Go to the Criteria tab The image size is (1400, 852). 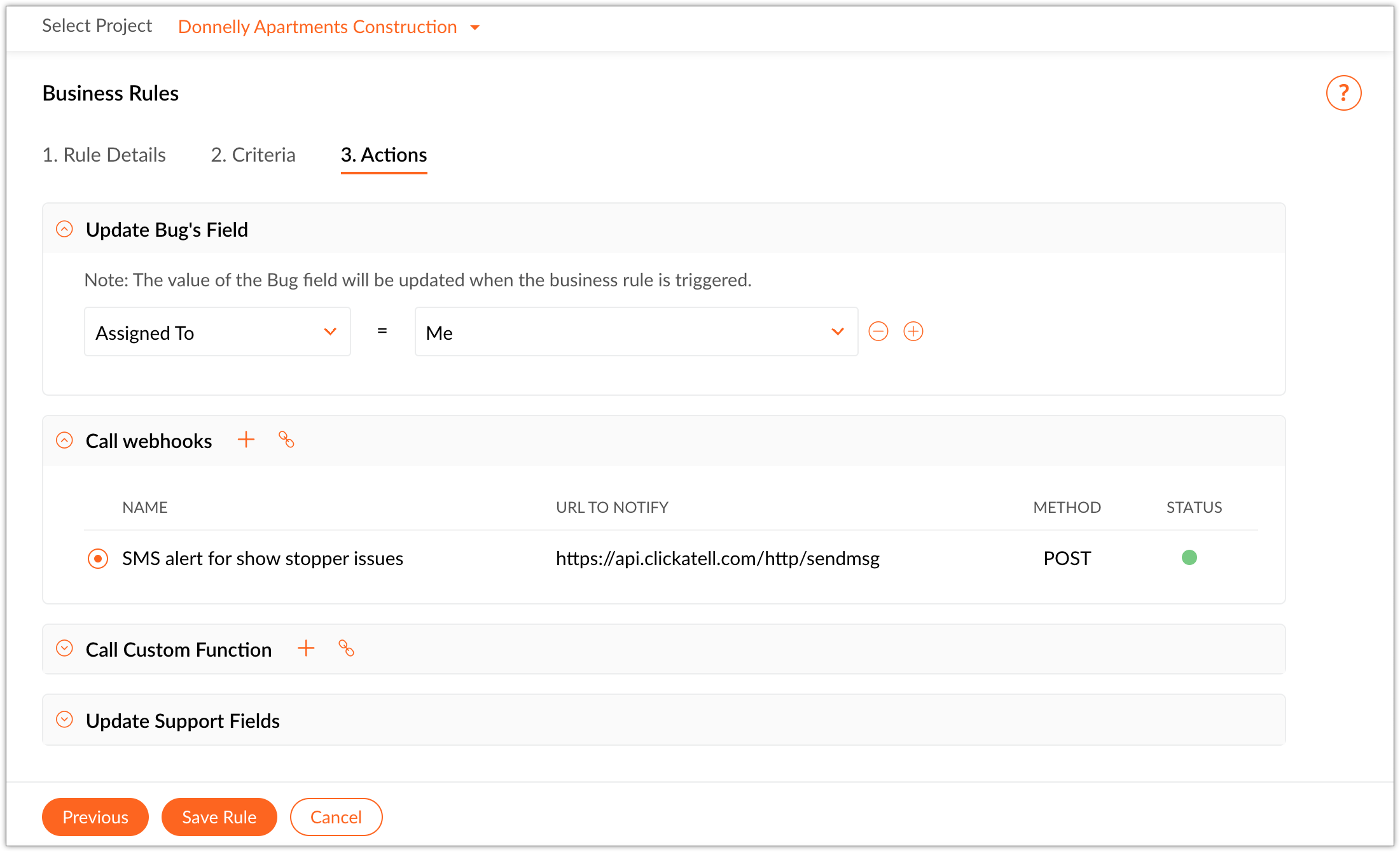click(253, 155)
